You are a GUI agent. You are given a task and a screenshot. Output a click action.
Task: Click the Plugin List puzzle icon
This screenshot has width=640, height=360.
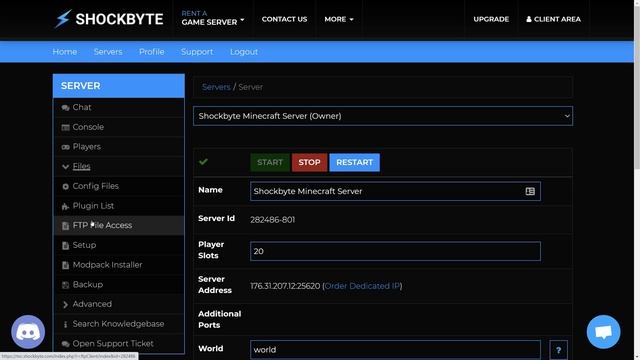click(x=65, y=206)
